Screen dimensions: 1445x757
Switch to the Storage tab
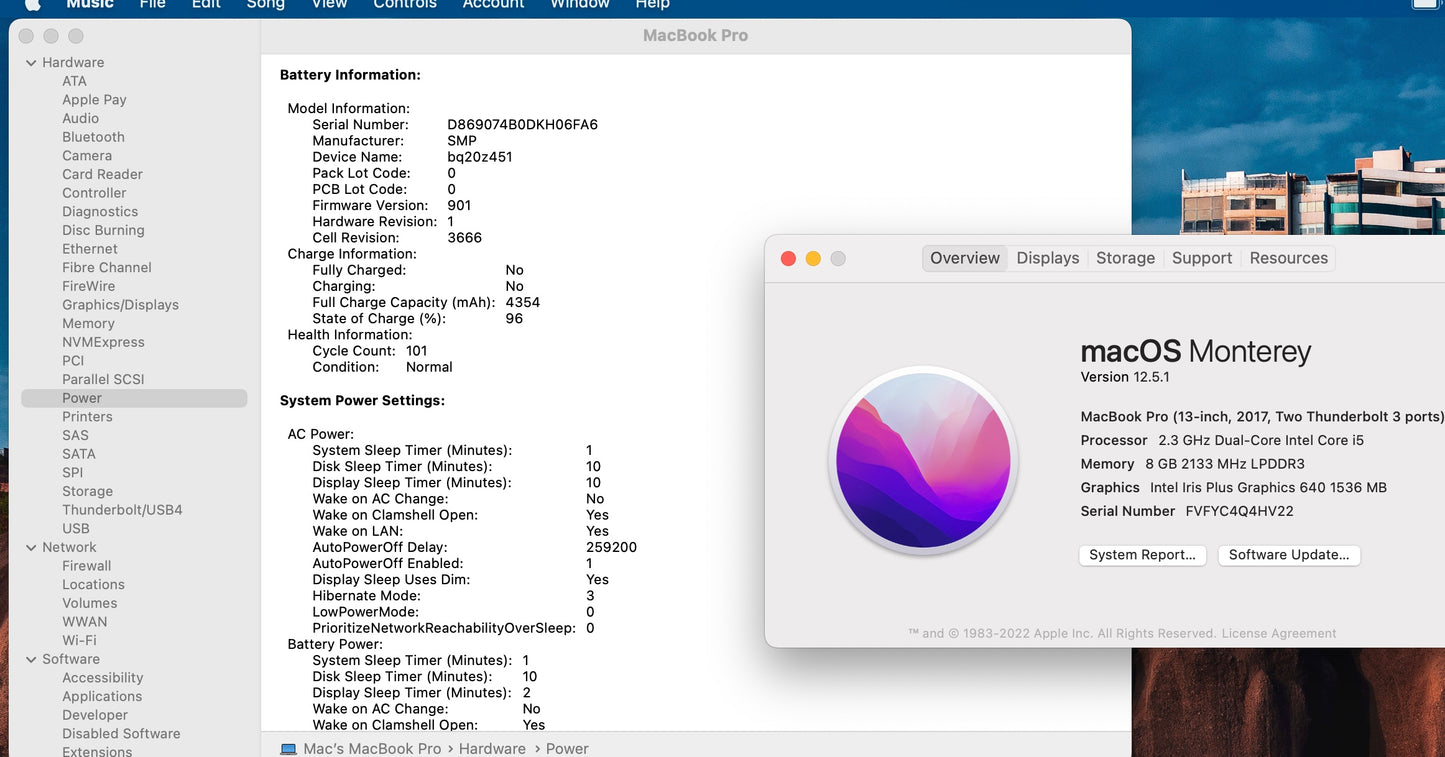(1125, 258)
